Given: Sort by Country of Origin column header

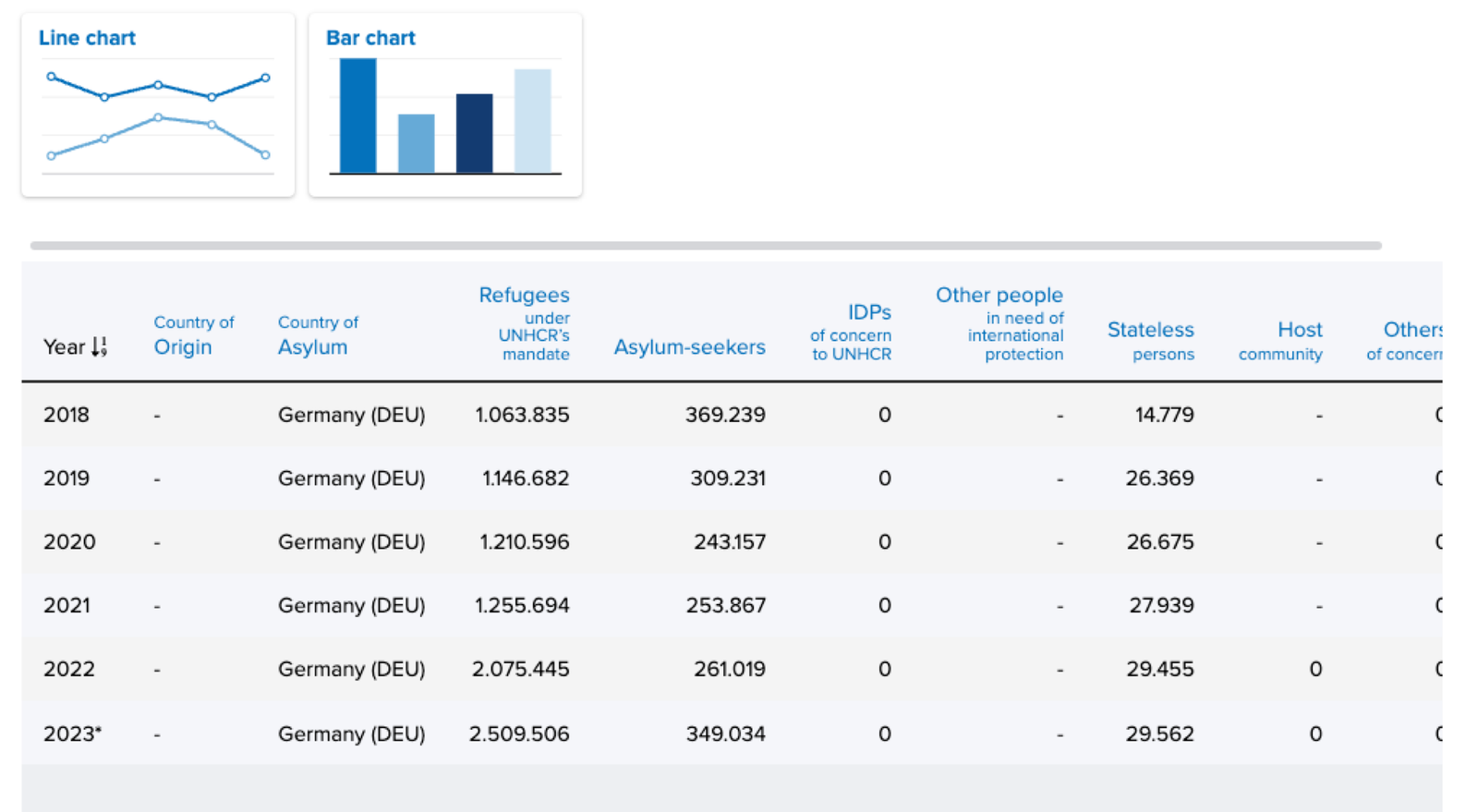Looking at the screenshot, I should pyautogui.click(x=193, y=335).
